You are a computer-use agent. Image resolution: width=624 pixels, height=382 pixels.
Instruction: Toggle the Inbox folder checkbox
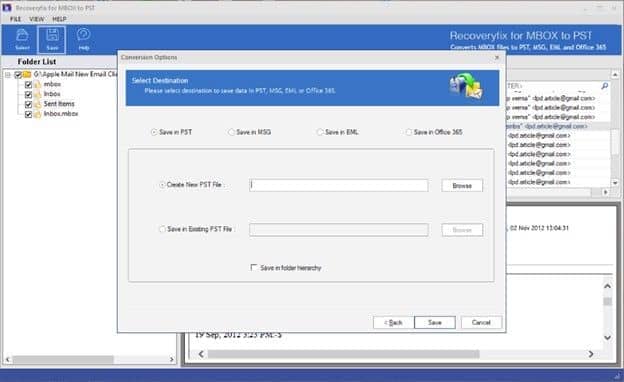[28, 94]
